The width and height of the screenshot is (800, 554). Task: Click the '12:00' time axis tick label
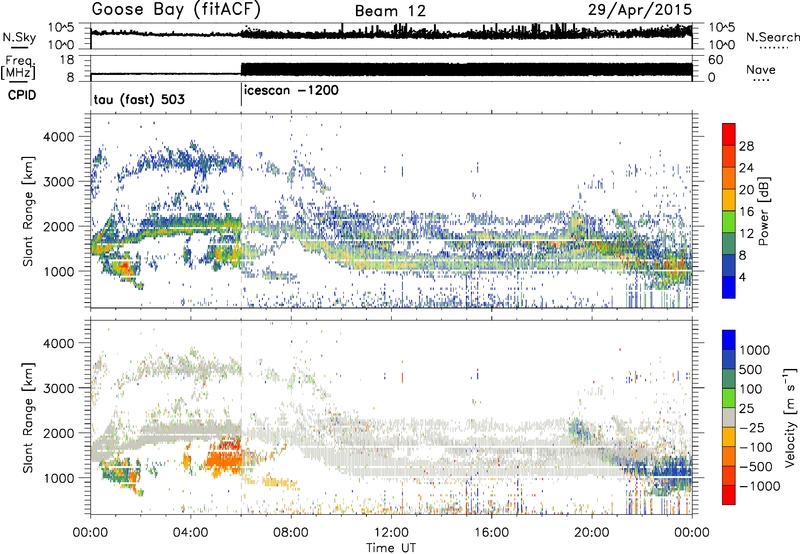tap(391, 533)
